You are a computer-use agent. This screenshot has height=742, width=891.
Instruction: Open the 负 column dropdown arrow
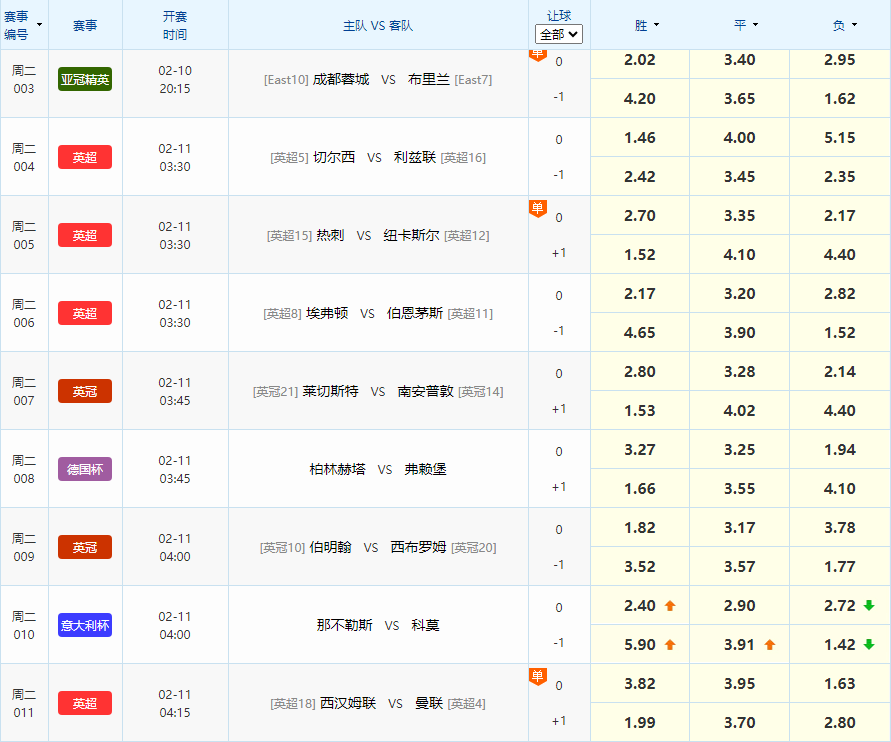pos(854,25)
